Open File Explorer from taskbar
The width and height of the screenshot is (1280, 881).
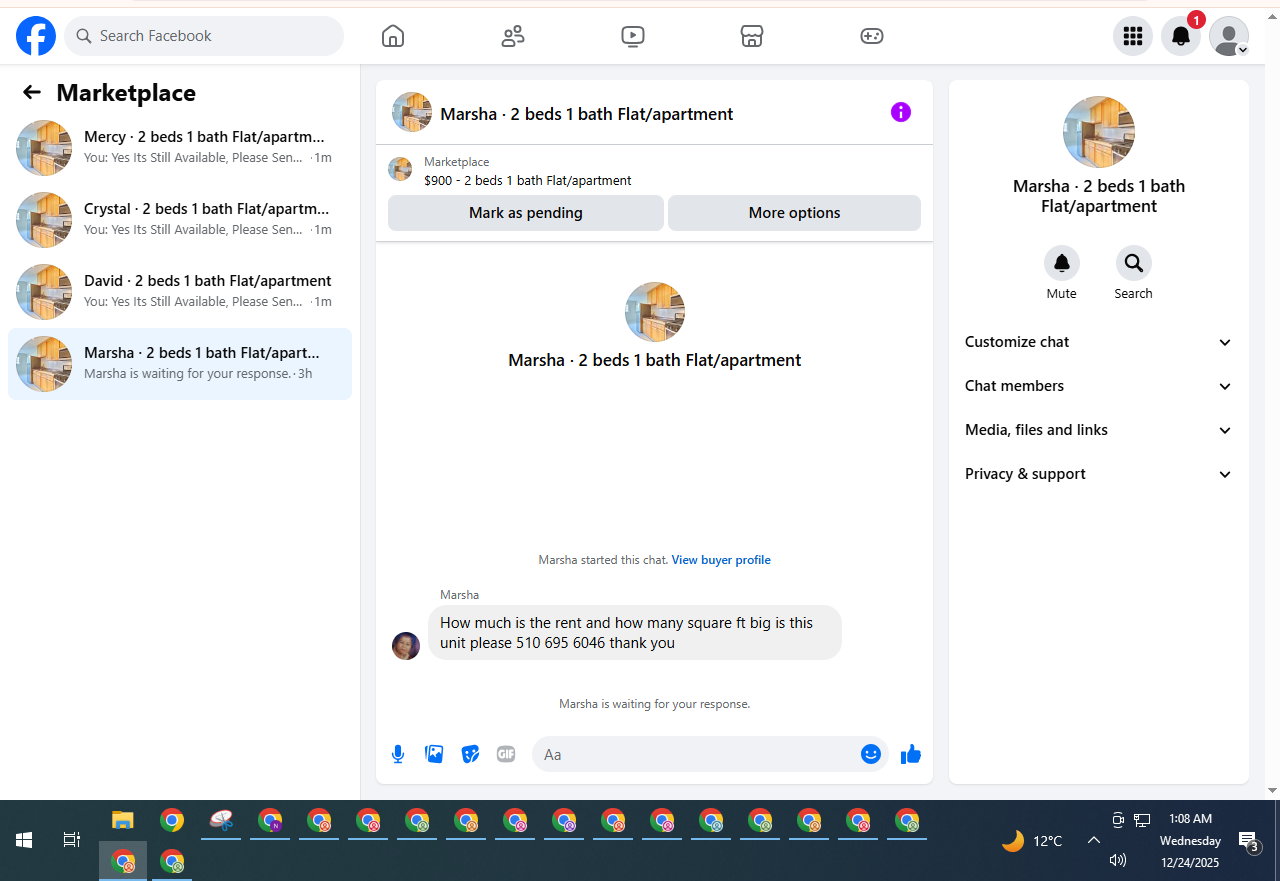(122, 821)
